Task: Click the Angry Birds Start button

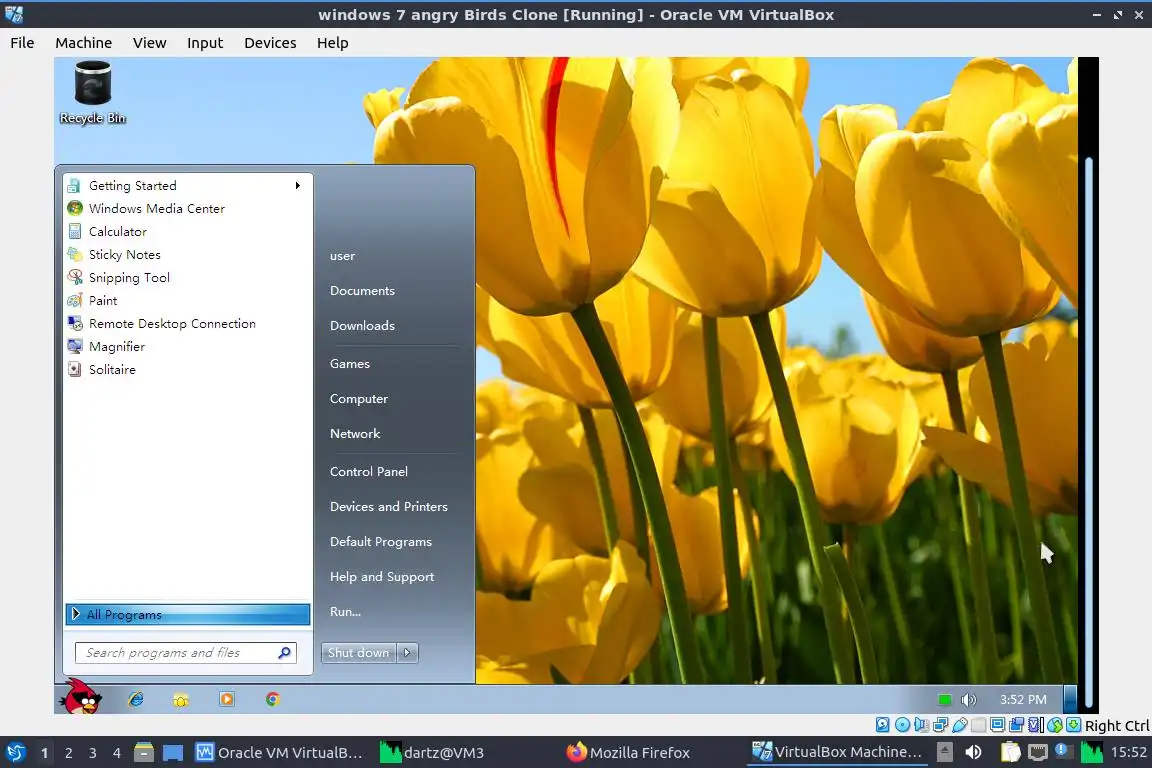Action: point(82,697)
